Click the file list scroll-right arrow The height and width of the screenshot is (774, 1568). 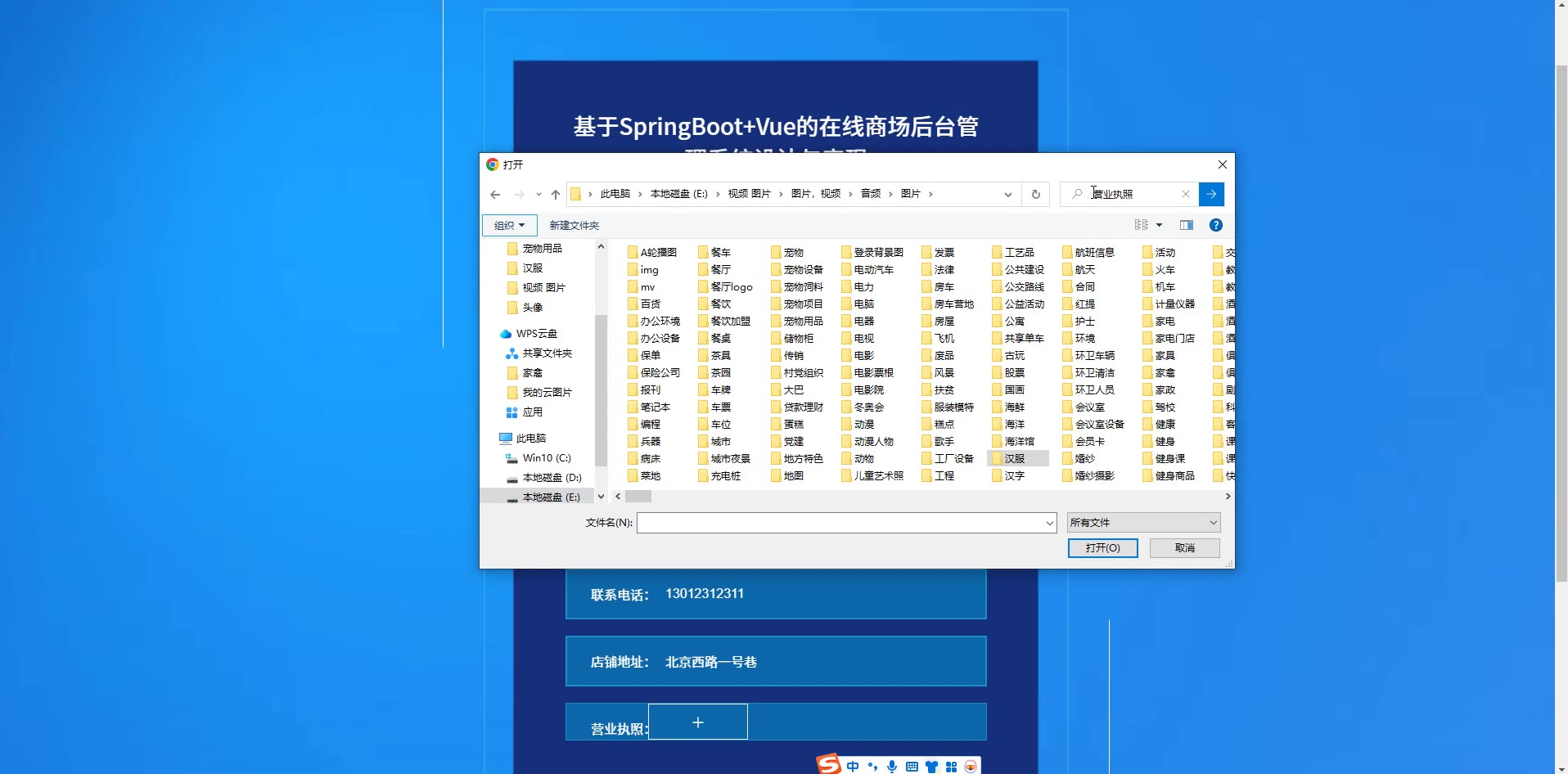[1228, 497]
